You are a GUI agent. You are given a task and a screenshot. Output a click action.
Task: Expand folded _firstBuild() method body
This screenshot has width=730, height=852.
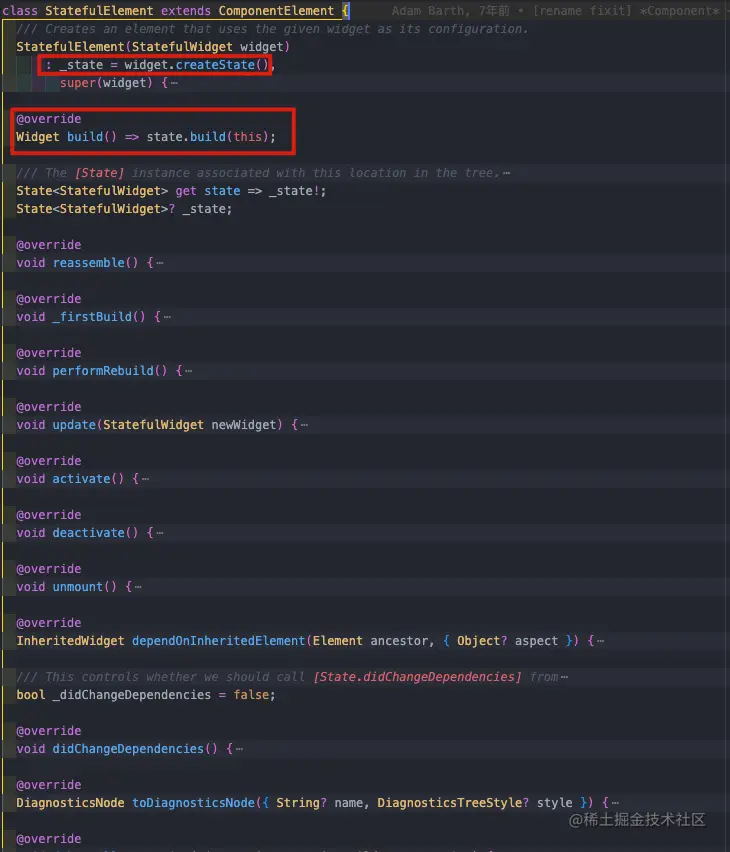pos(167,317)
